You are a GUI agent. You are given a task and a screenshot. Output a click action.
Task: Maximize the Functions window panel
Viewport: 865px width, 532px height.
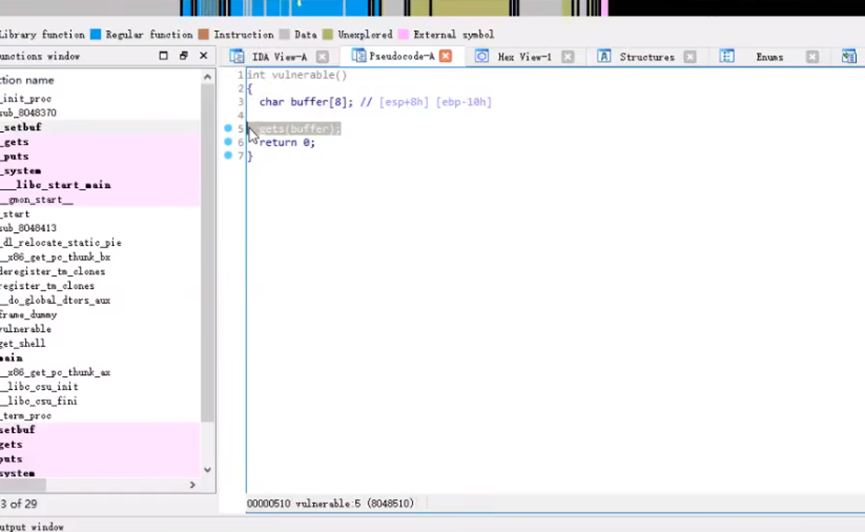[164, 56]
